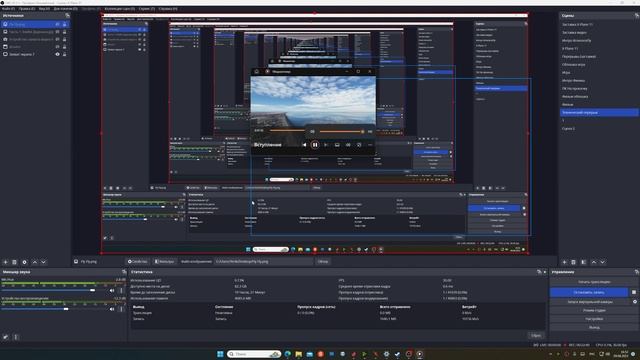Lock the Захват экрана 2 source

(64, 54)
